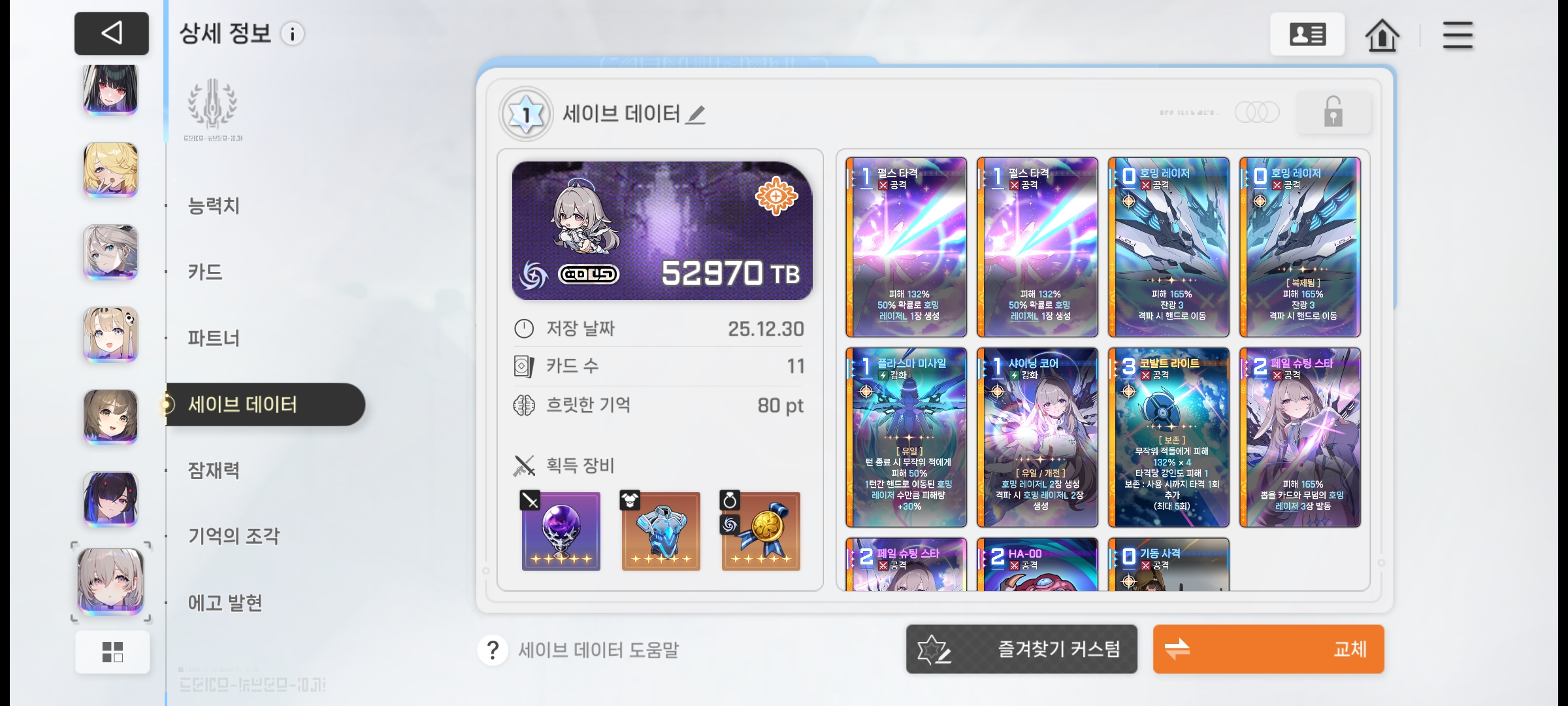Select the blonde character portrait in sidebar

[110, 169]
